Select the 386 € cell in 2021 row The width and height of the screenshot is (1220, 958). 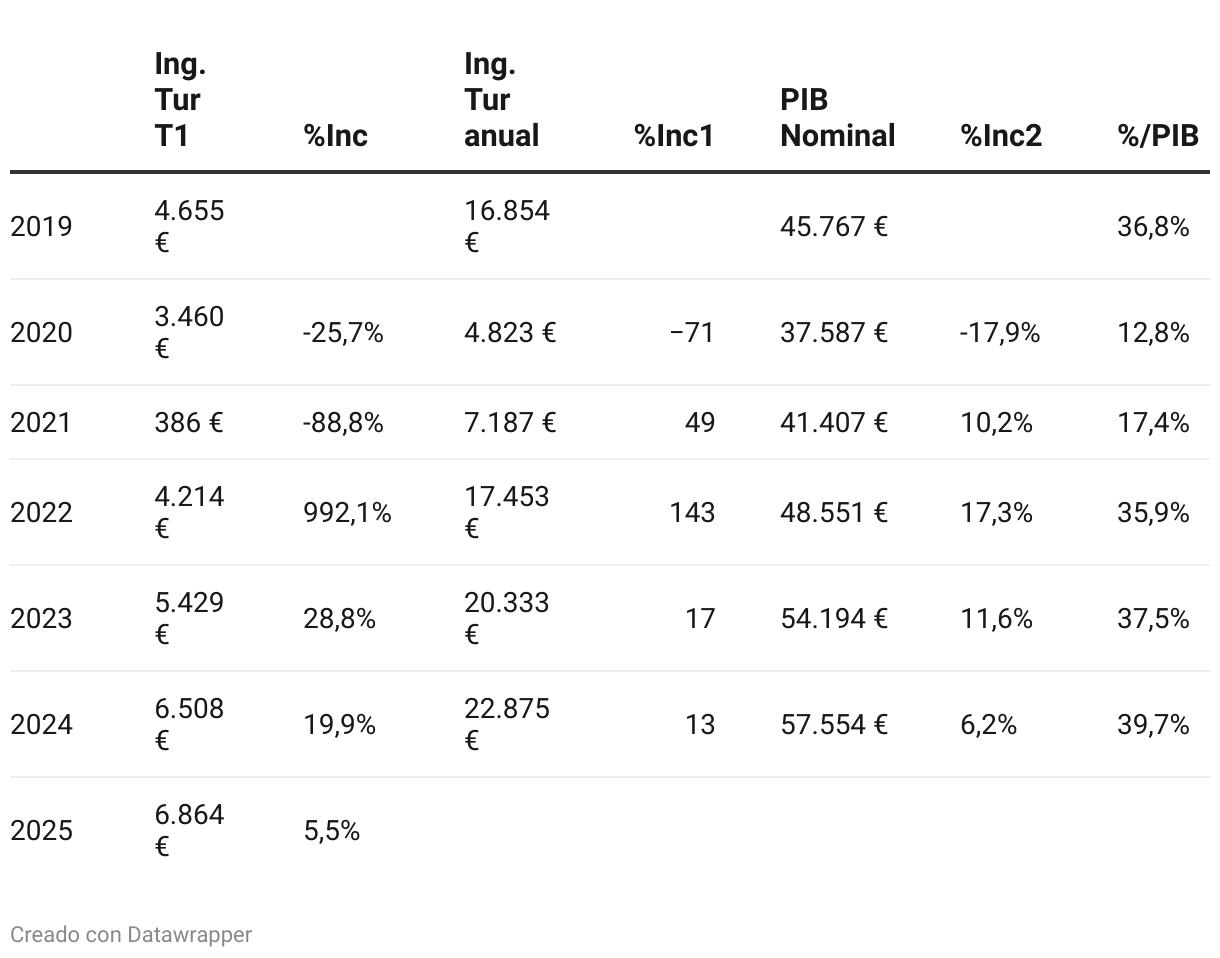[x=189, y=423]
